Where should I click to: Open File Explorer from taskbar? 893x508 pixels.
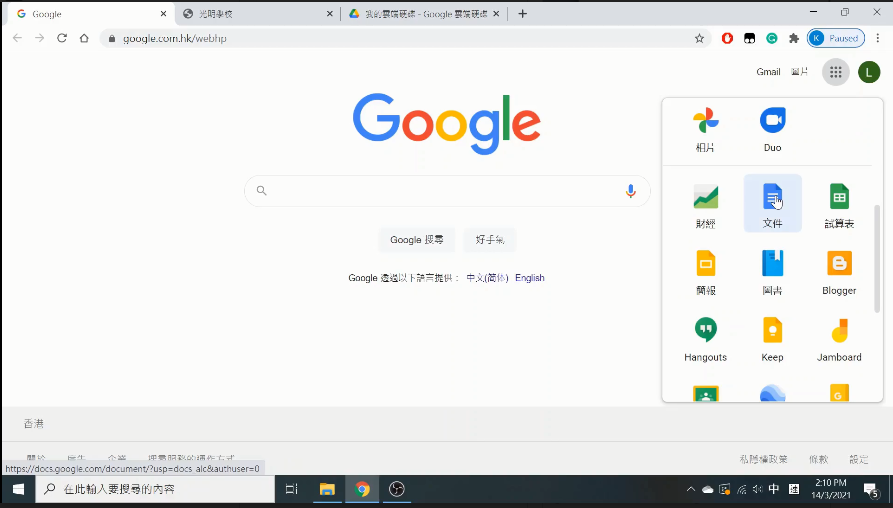pos(327,489)
